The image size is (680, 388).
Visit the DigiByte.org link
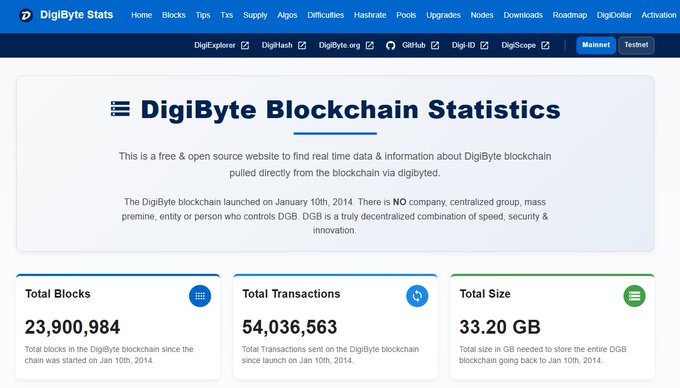[x=339, y=45]
